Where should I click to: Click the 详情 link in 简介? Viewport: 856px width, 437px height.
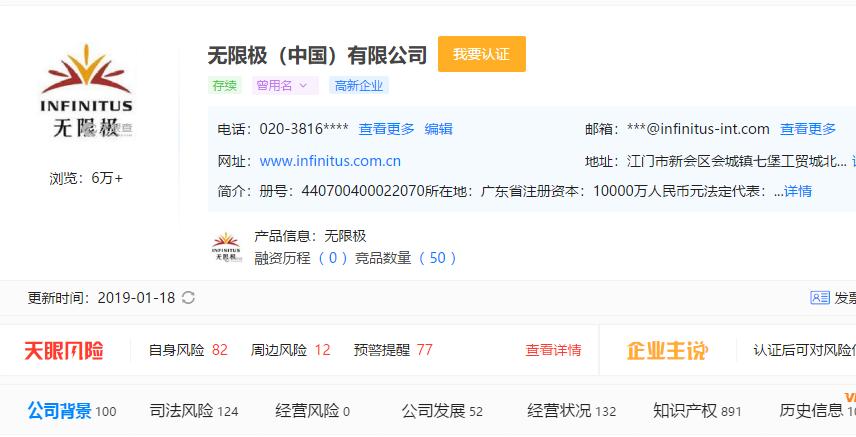798,191
